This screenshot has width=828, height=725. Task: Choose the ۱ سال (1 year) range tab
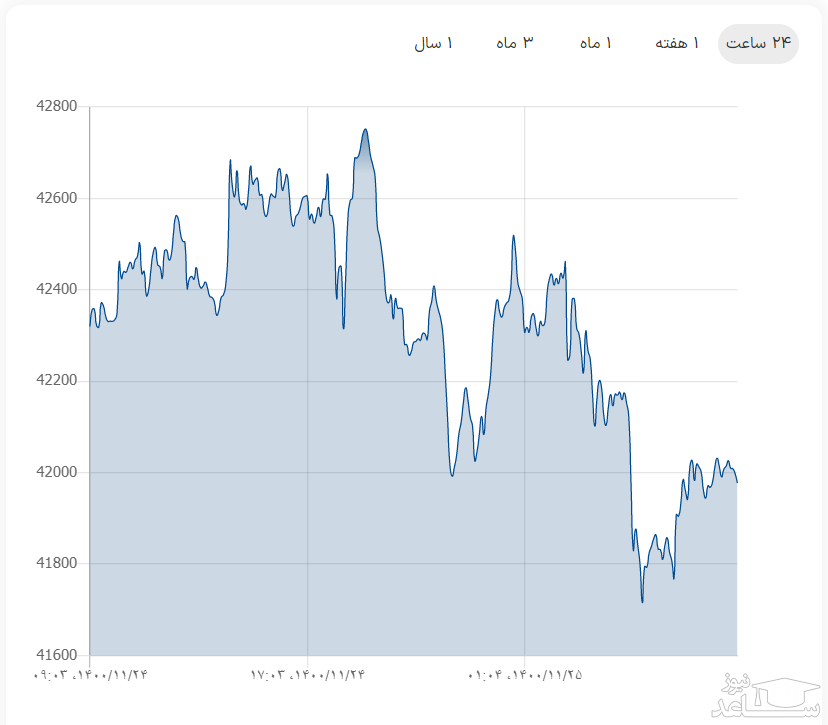434,43
